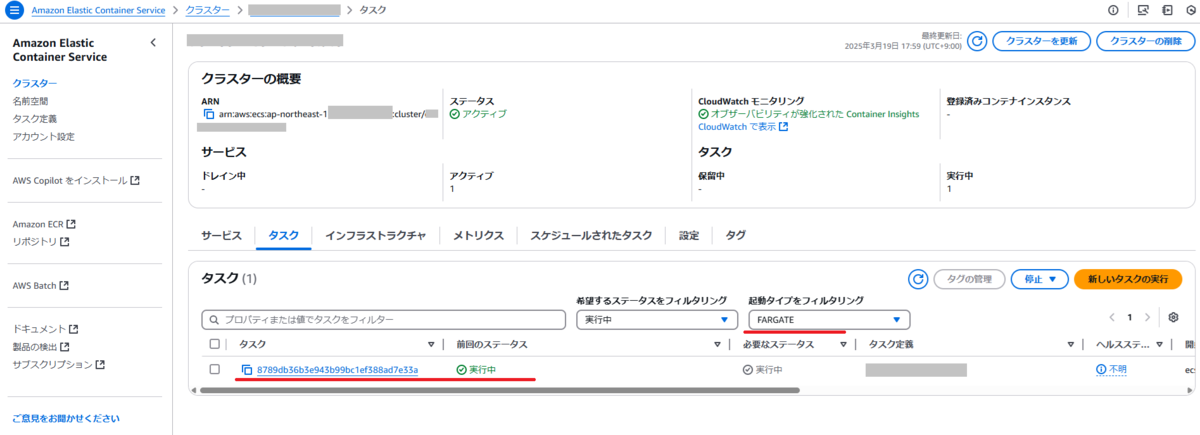Screen dimensions: 1200x435
Task: Open the launch type FARGATE dropdown
Action: 829,320
